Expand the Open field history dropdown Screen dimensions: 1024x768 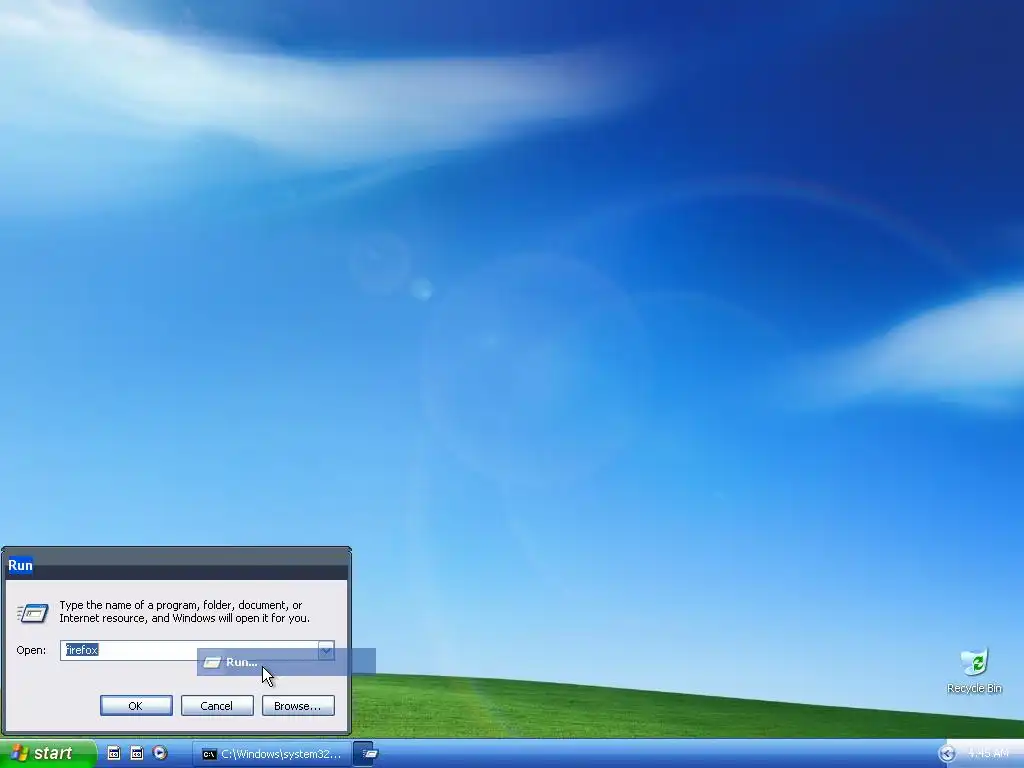tap(326, 650)
